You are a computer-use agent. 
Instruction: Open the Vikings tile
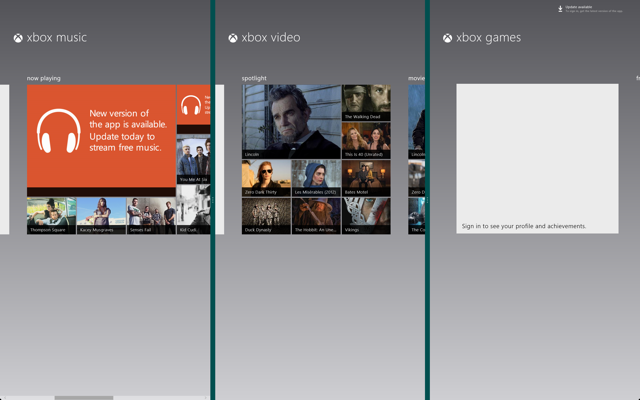pos(366,216)
